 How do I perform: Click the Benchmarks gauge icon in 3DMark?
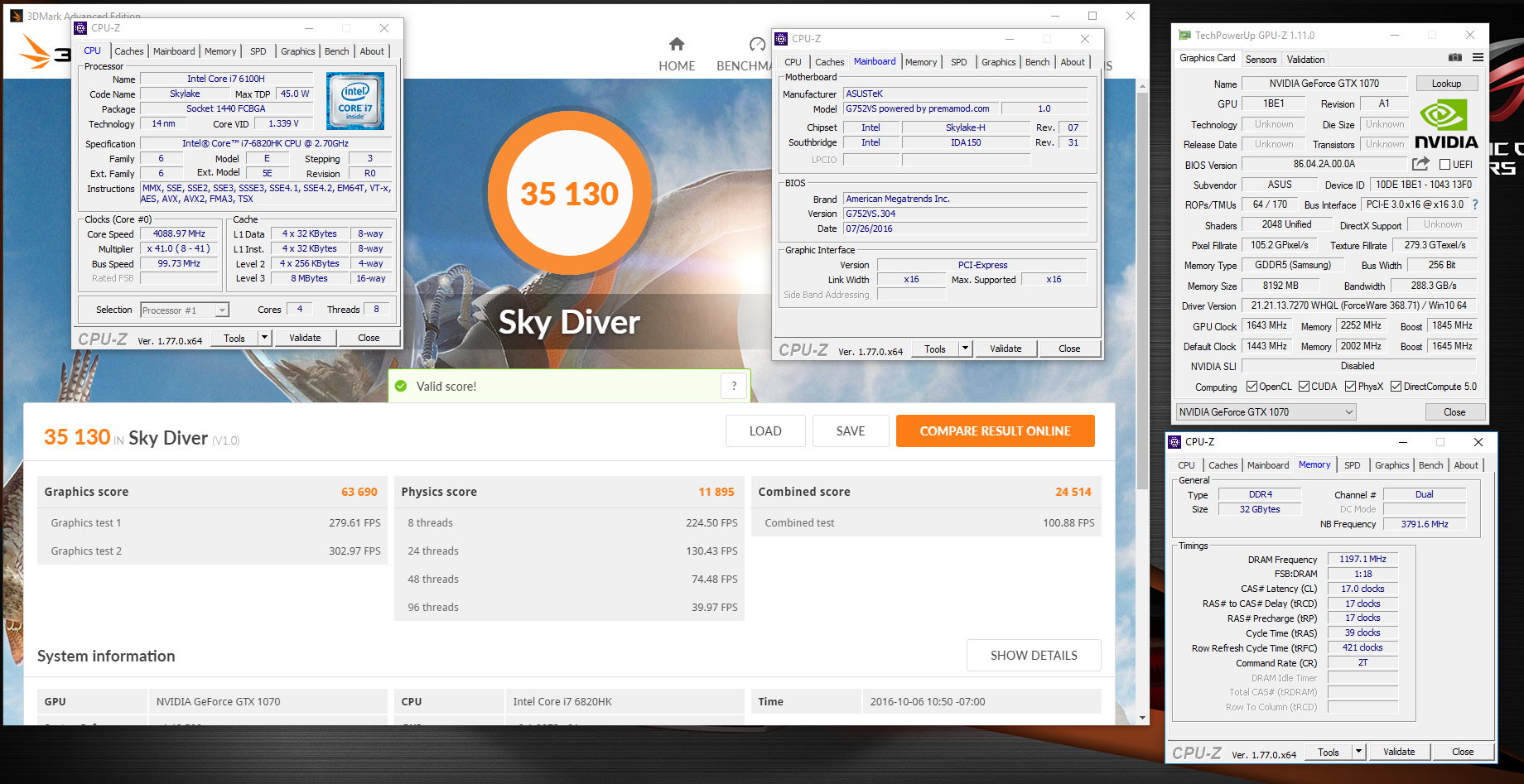click(x=757, y=44)
